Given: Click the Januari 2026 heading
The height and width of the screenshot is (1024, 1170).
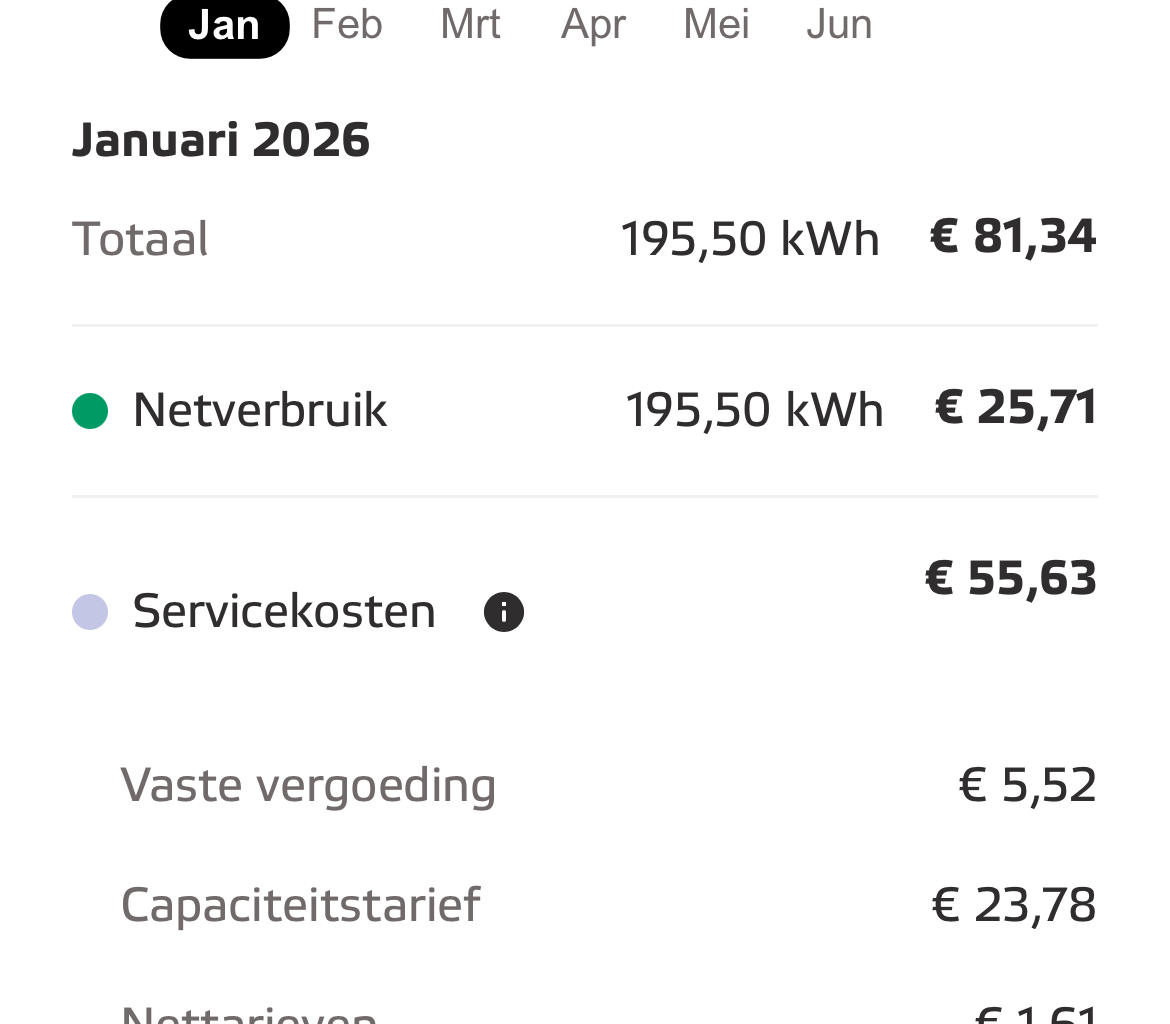Looking at the screenshot, I should [x=220, y=138].
